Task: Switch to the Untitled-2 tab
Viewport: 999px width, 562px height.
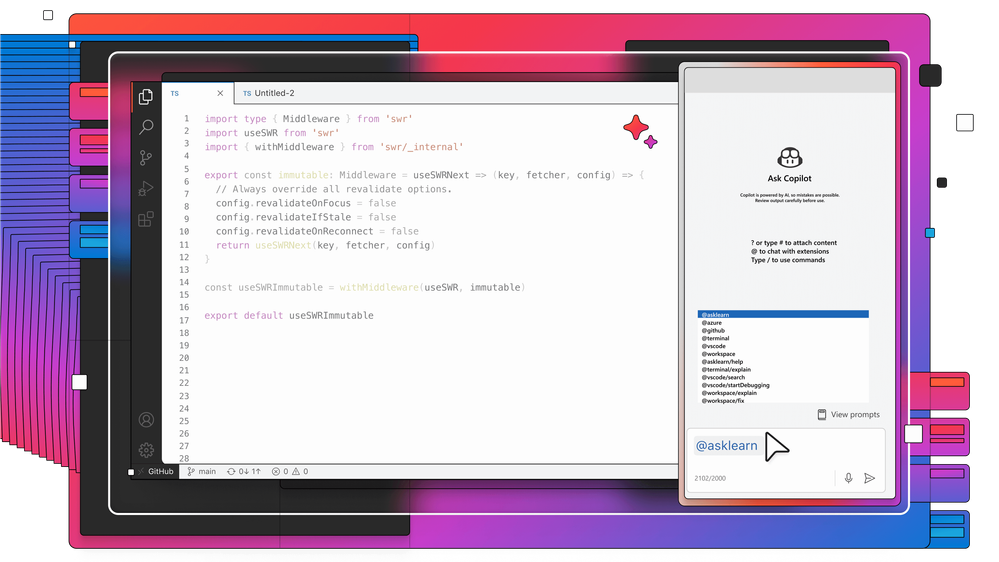Action: click(268, 93)
